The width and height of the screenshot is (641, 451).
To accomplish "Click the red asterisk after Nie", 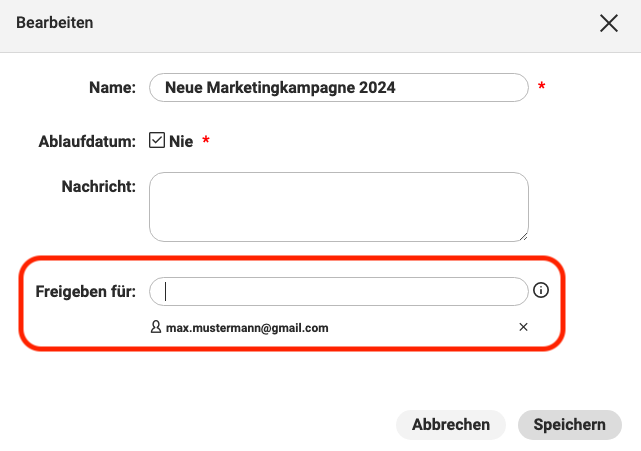I will [206, 140].
